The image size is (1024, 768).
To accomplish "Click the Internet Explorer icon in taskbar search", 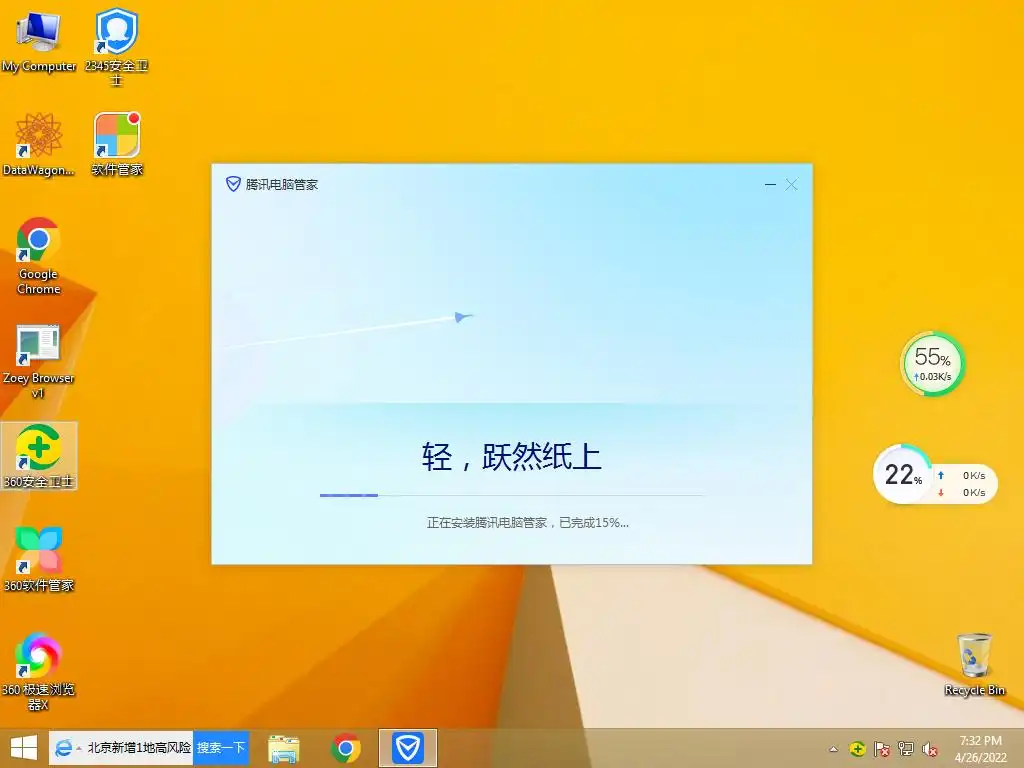I will (63, 748).
